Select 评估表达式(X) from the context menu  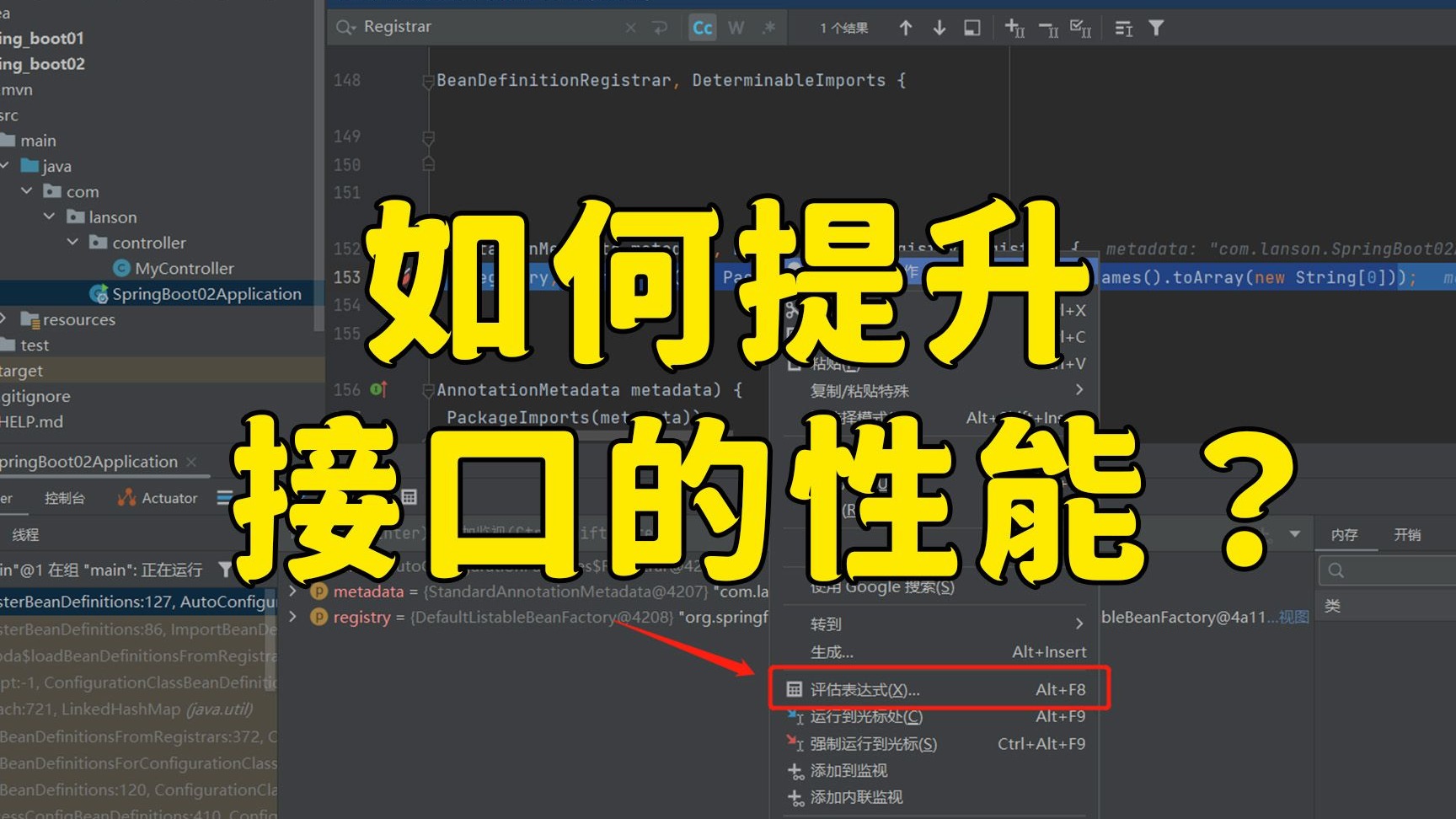859,689
